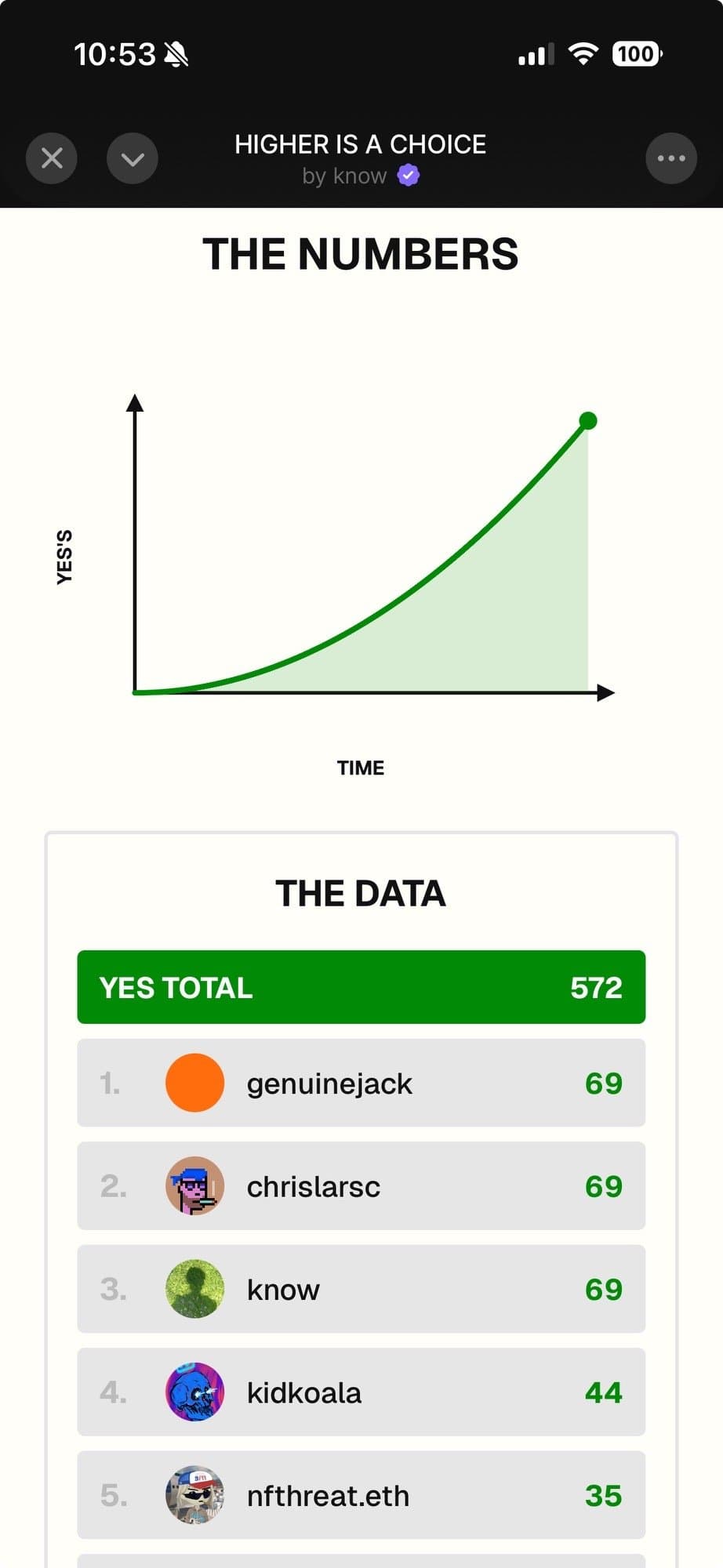Open genuinejack's orange avatar

pyautogui.click(x=195, y=1083)
